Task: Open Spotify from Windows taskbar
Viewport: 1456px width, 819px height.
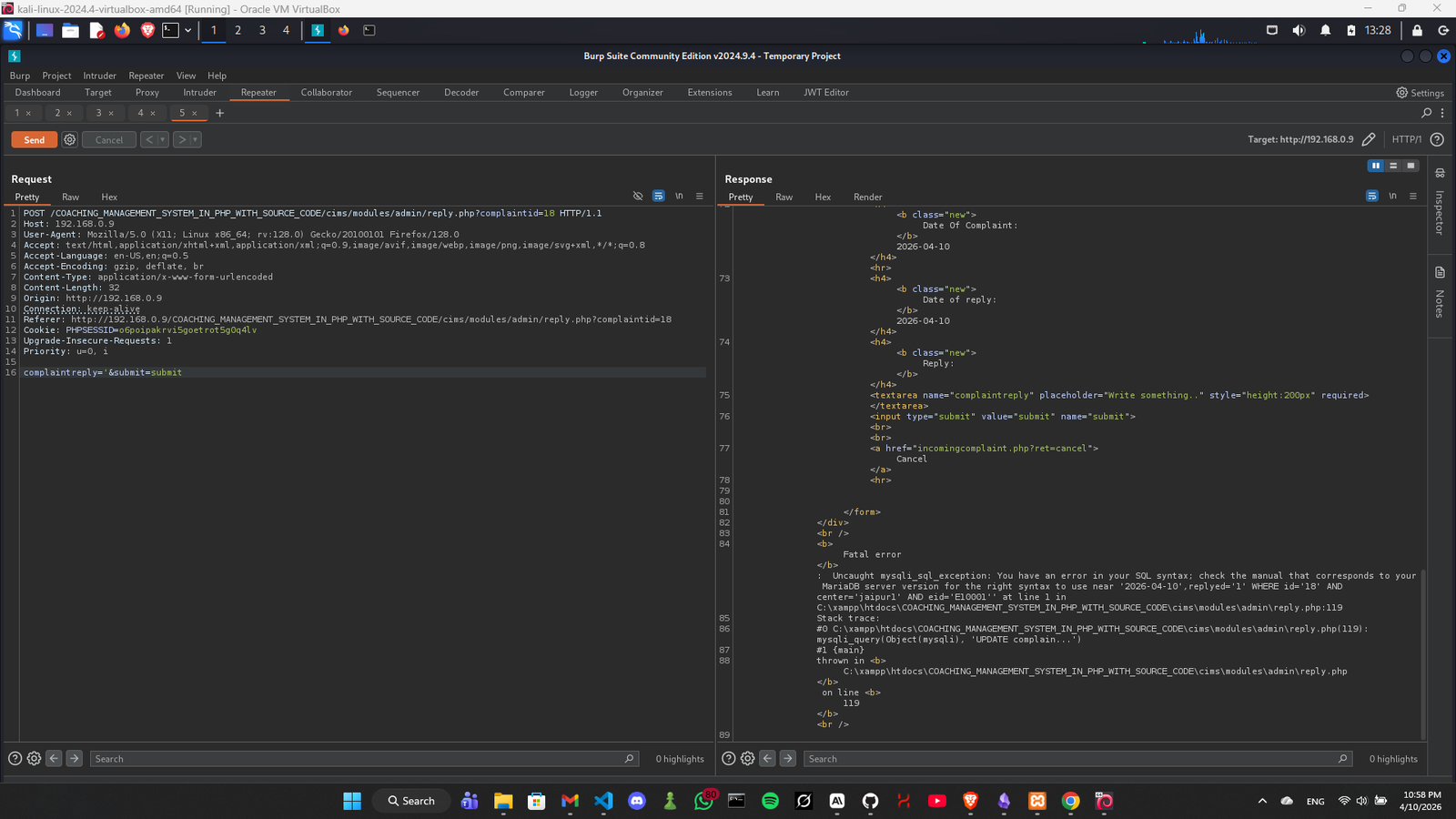Action: tap(770, 801)
